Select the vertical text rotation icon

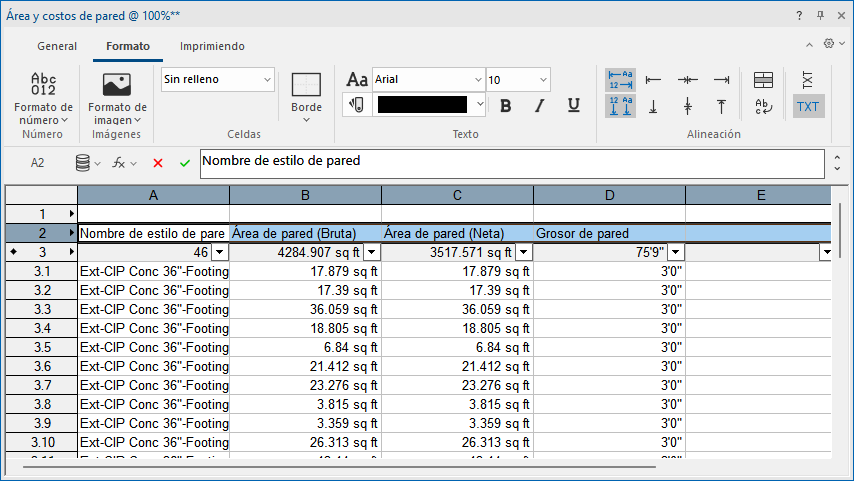tap(808, 80)
